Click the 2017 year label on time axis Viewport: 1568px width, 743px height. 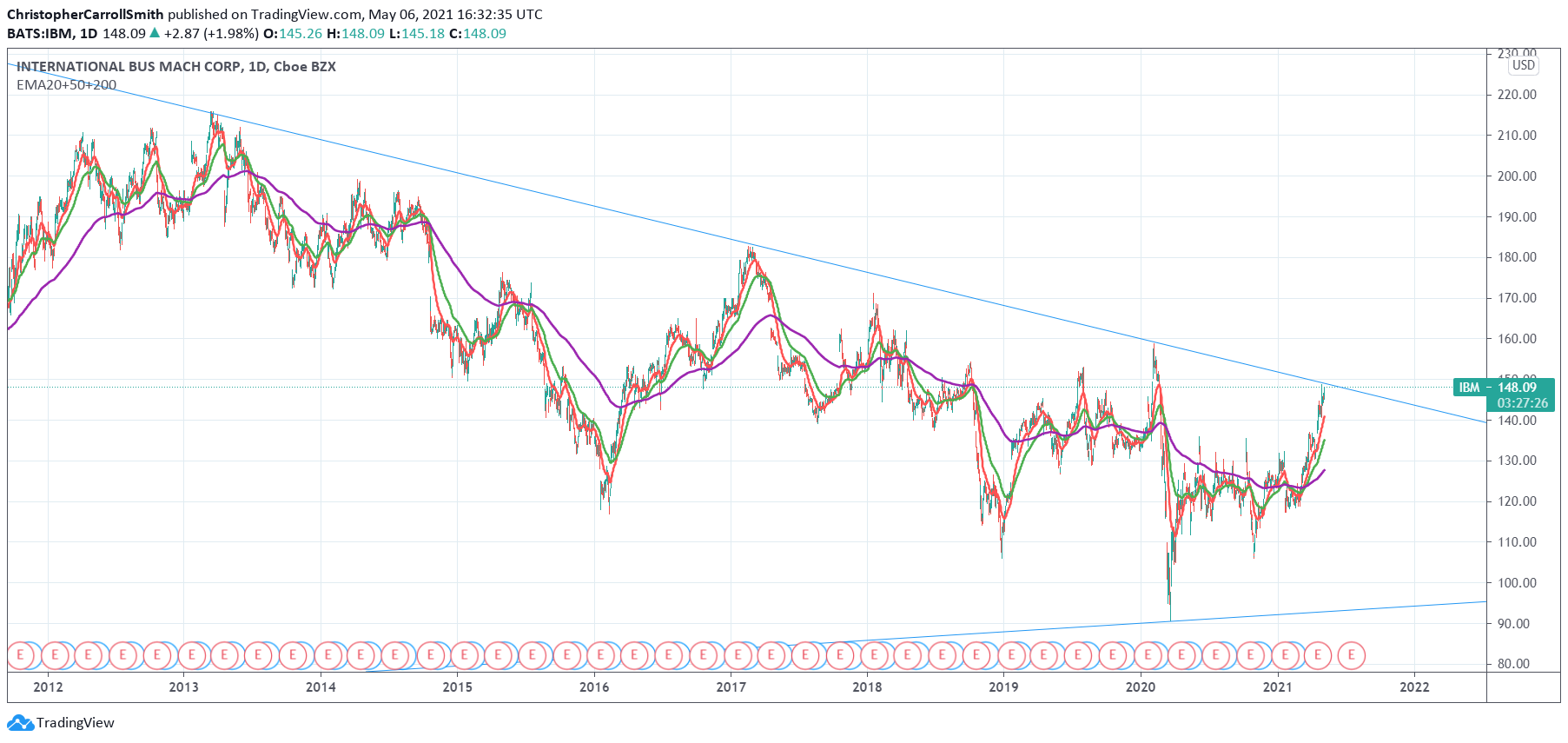[x=731, y=687]
